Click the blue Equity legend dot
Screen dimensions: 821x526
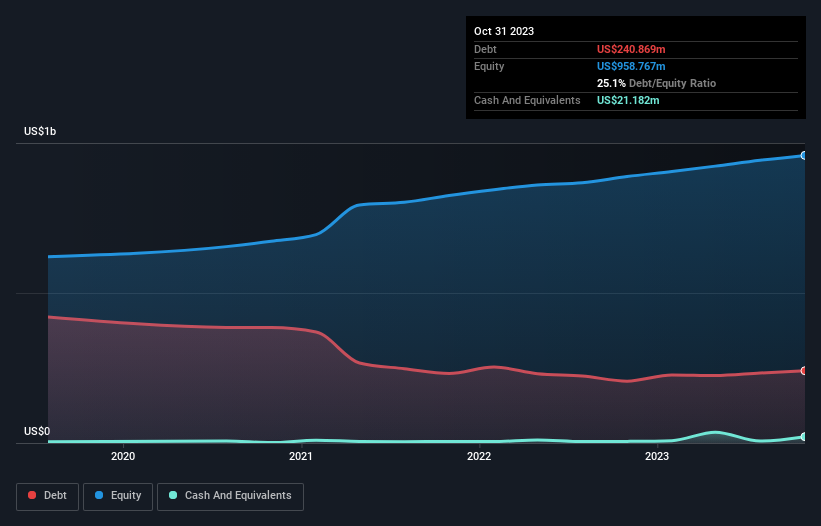[x=99, y=495]
